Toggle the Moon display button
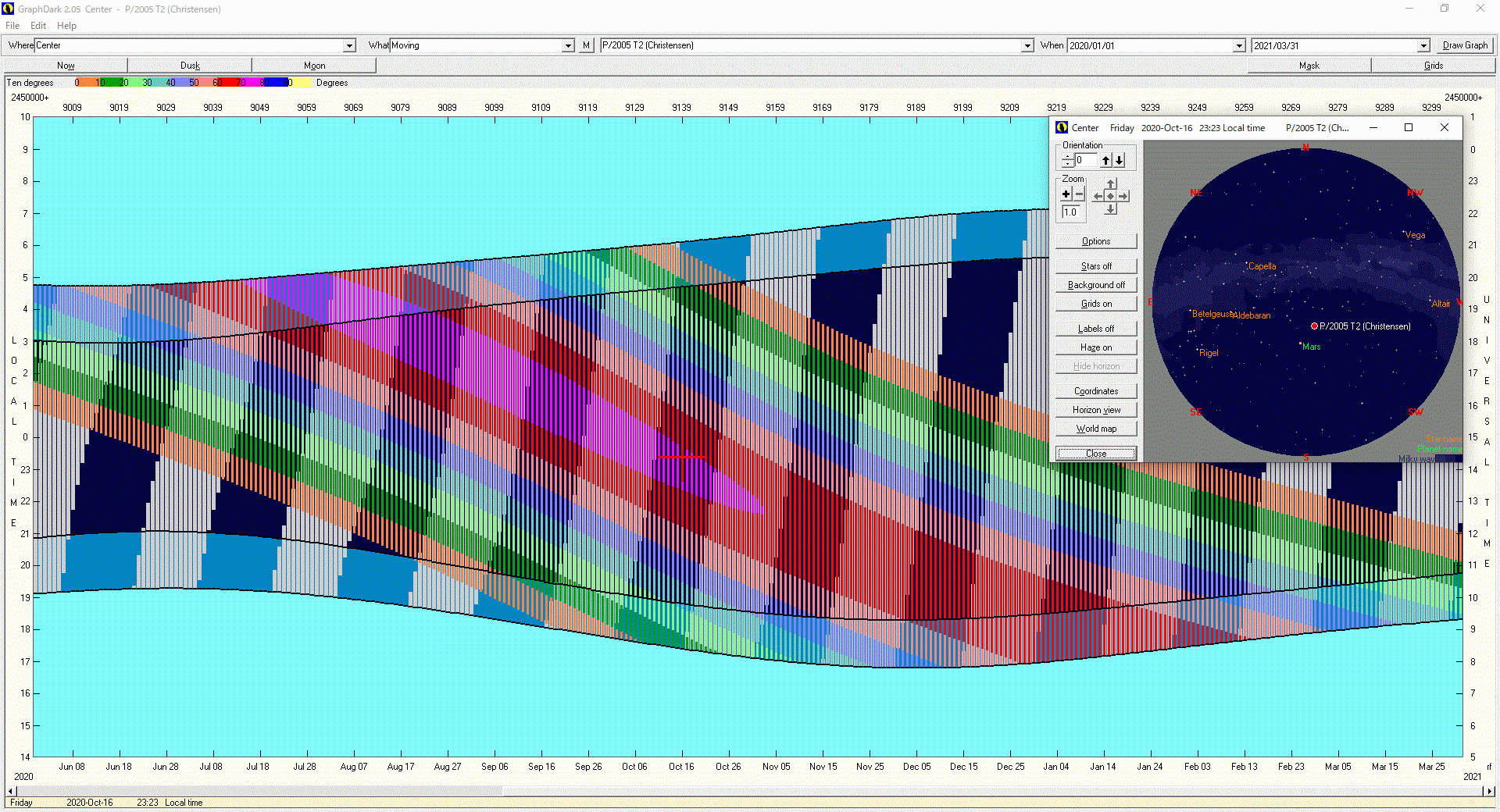Viewport: 1500px width, 812px height. coord(314,66)
